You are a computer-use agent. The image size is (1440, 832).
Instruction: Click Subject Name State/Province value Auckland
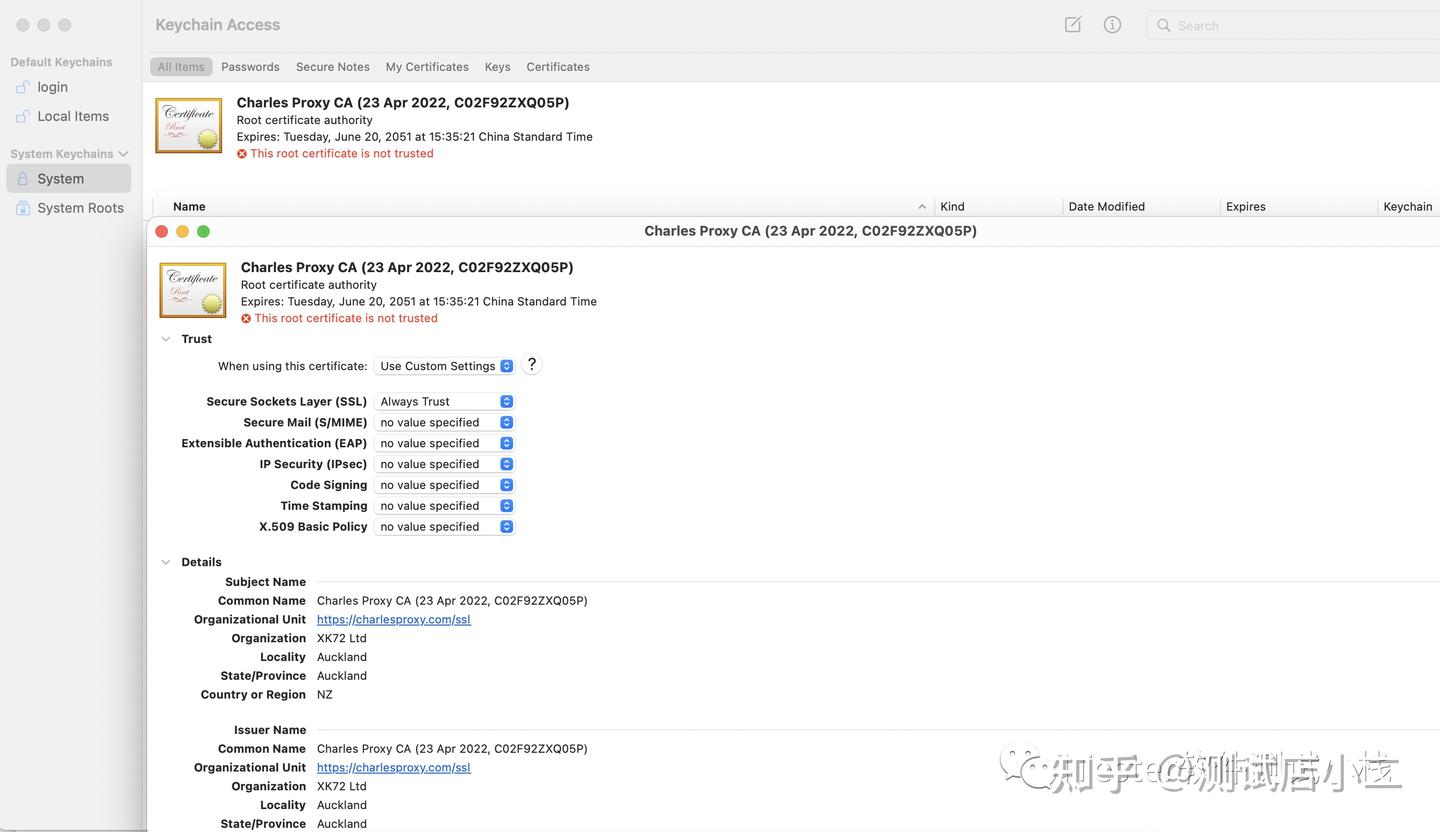click(342, 676)
